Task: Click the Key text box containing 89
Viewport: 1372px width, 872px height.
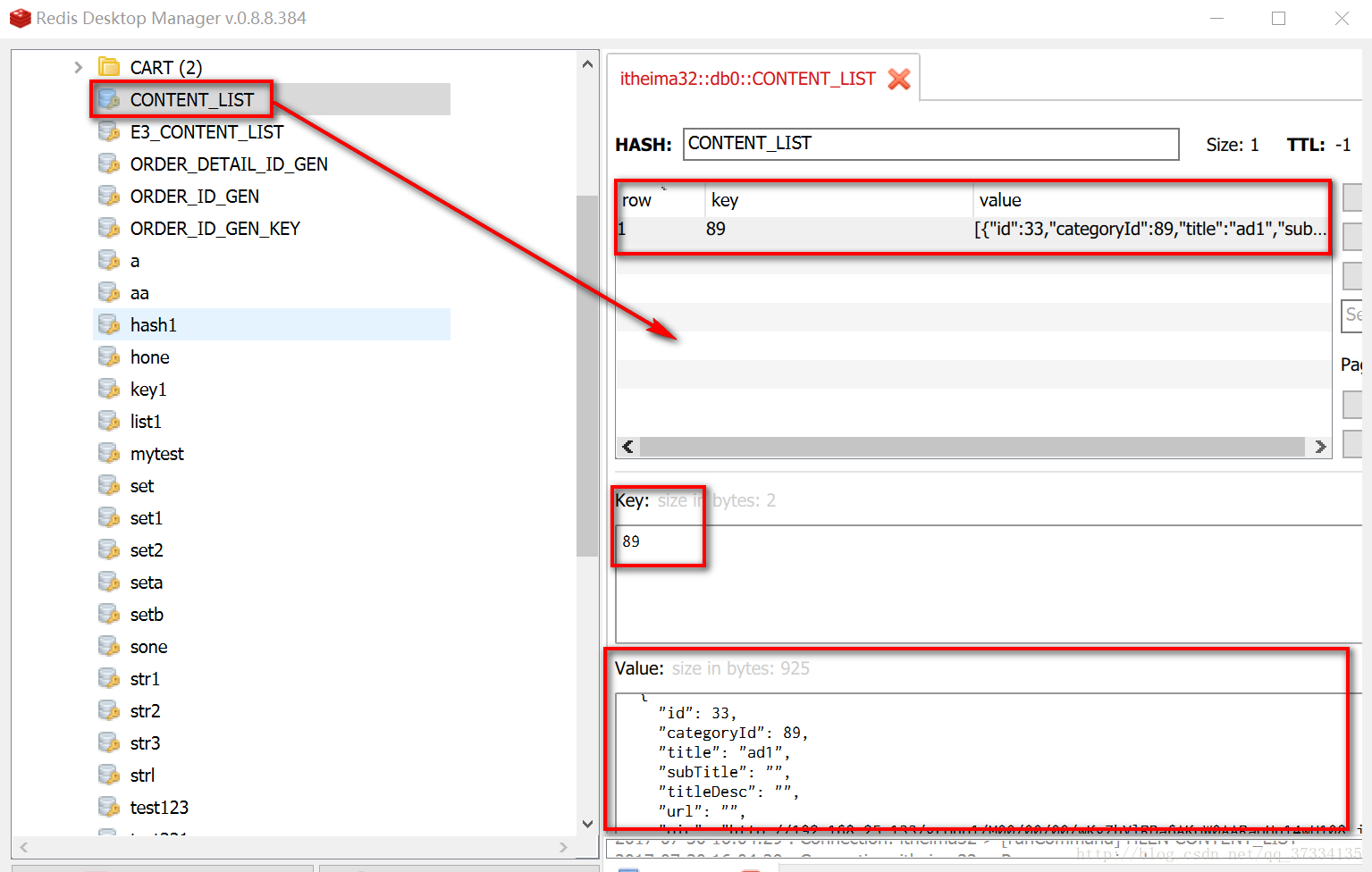Action: 988,583
